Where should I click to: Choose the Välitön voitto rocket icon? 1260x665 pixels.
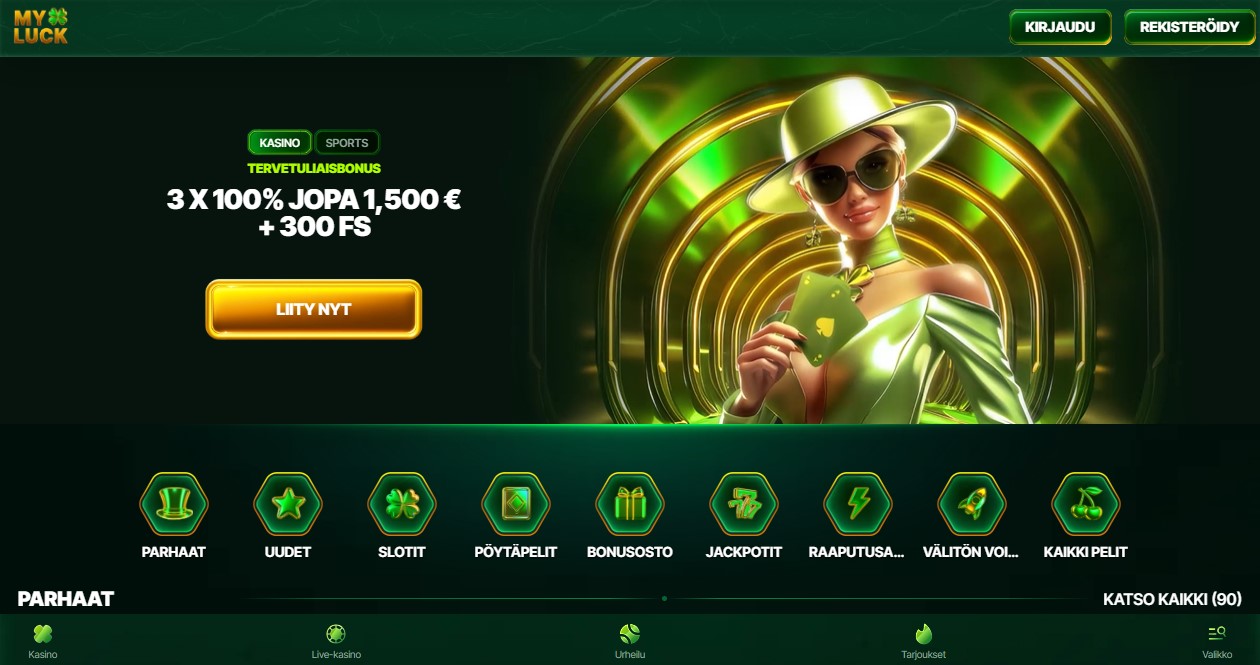(972, 504)
